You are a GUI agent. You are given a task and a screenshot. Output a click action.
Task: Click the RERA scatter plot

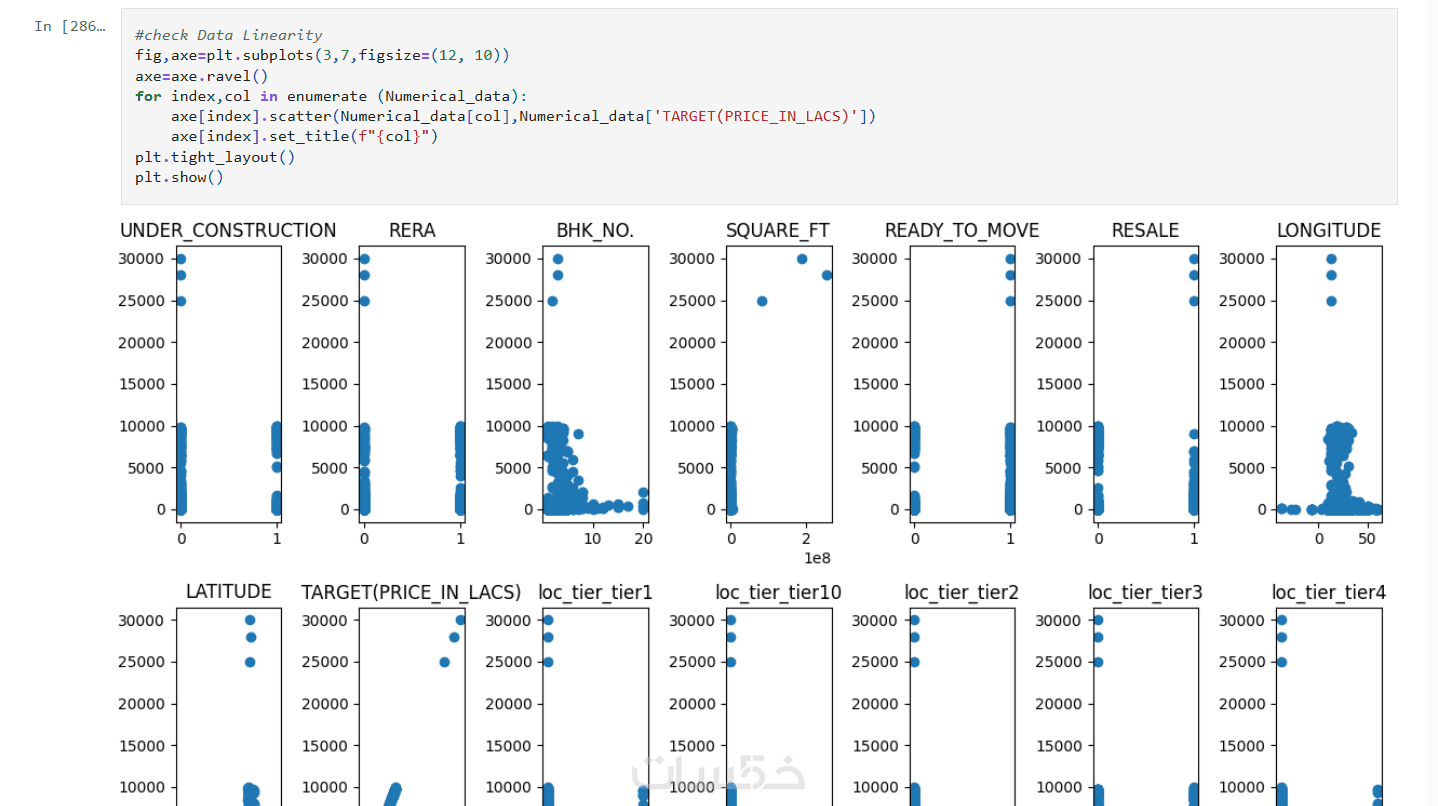[x=412, y=384]
